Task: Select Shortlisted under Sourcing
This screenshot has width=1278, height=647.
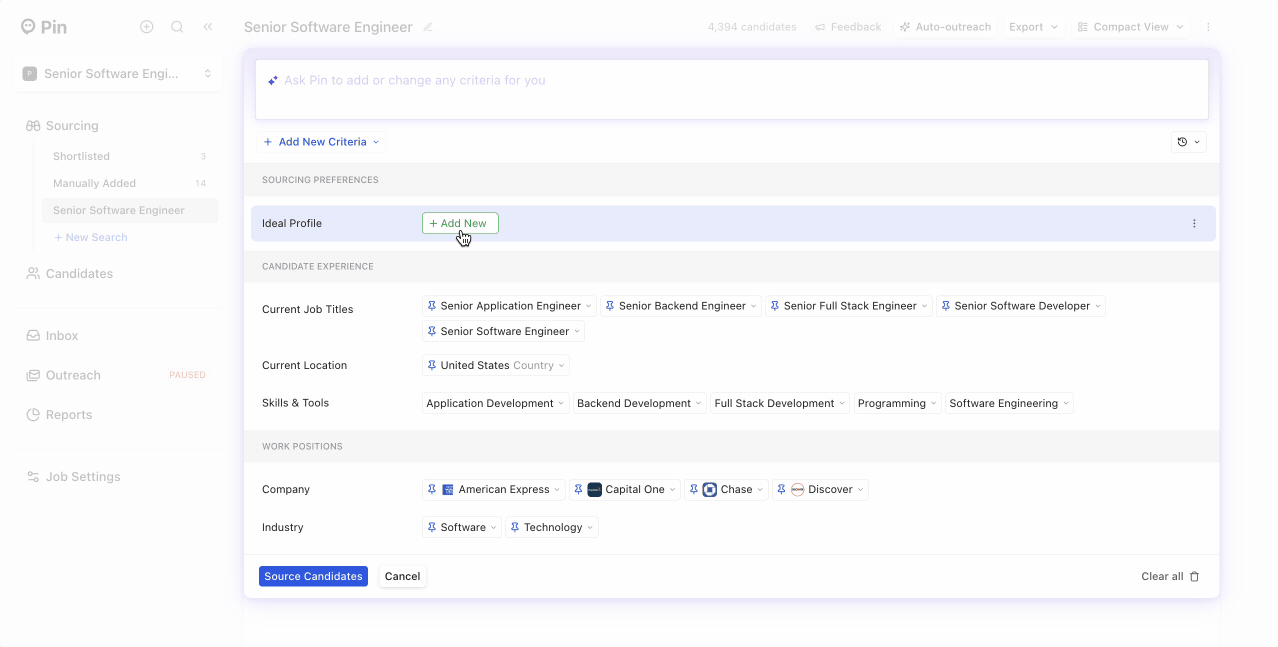Action: [81, 157]
